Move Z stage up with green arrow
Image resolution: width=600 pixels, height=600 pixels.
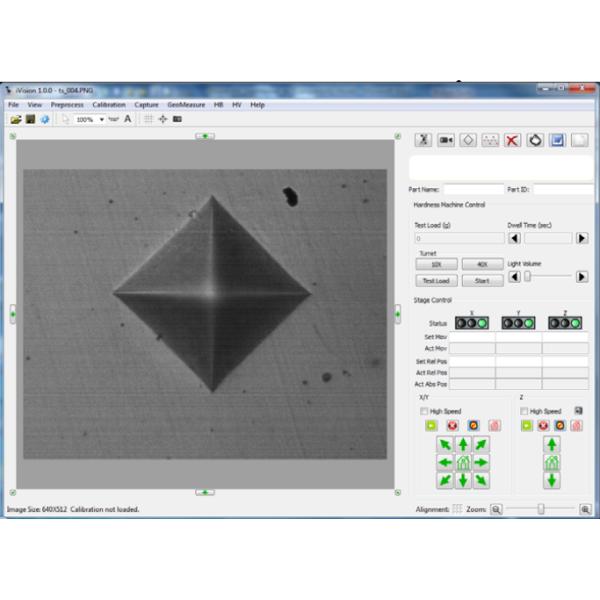(552, 444)
